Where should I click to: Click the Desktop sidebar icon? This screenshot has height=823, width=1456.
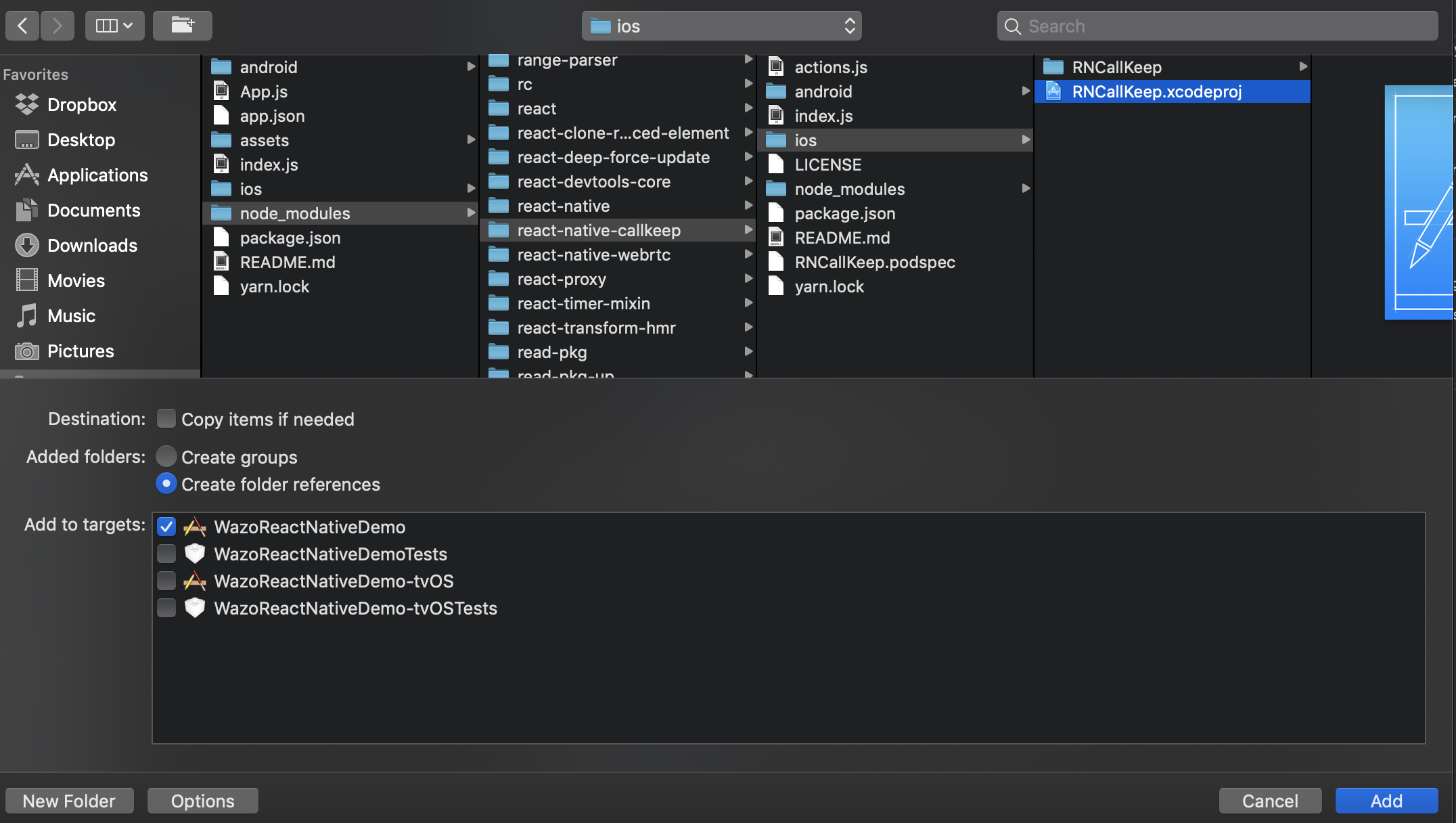[25, 140]
